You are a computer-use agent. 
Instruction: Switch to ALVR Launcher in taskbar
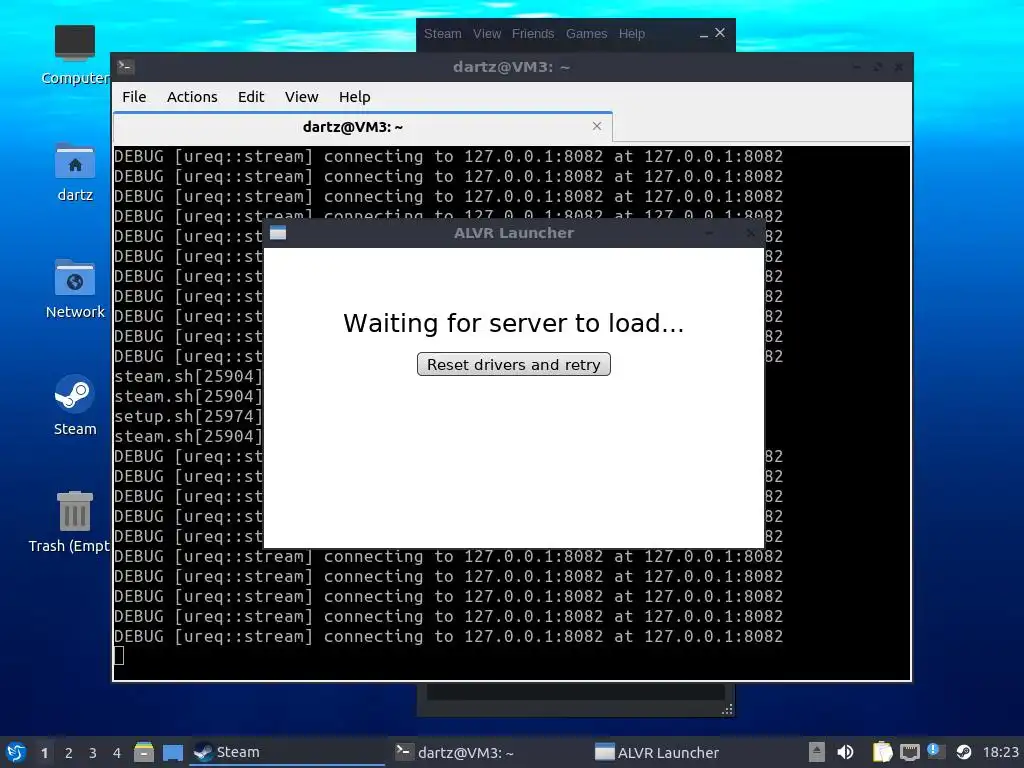(x=688, y=752)
